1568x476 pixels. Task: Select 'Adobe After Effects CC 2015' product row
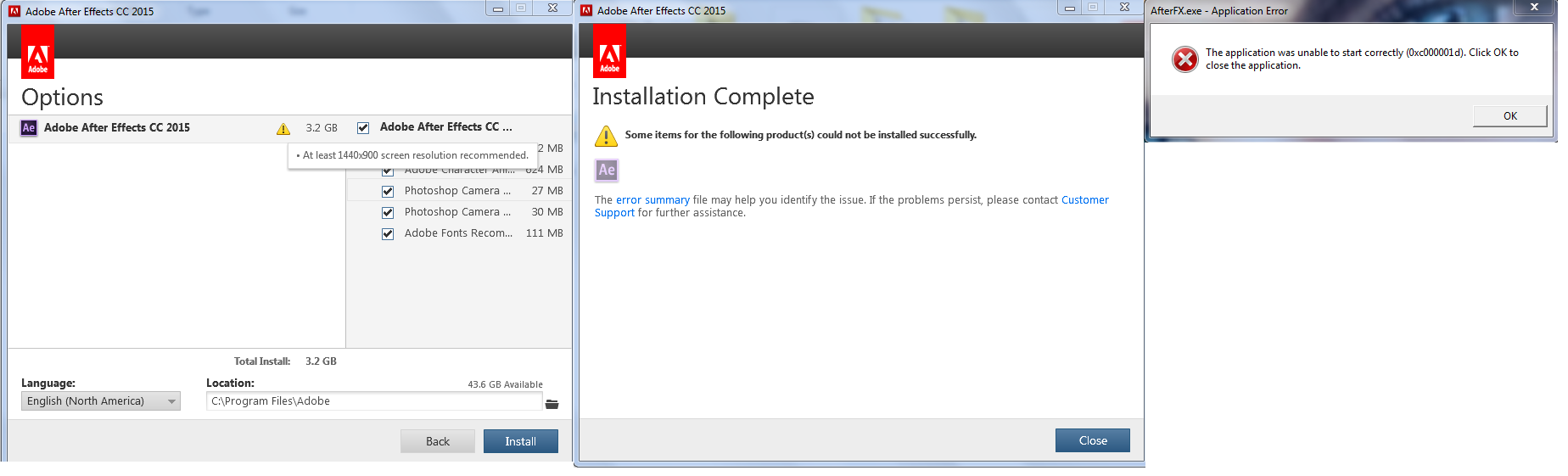177,128
